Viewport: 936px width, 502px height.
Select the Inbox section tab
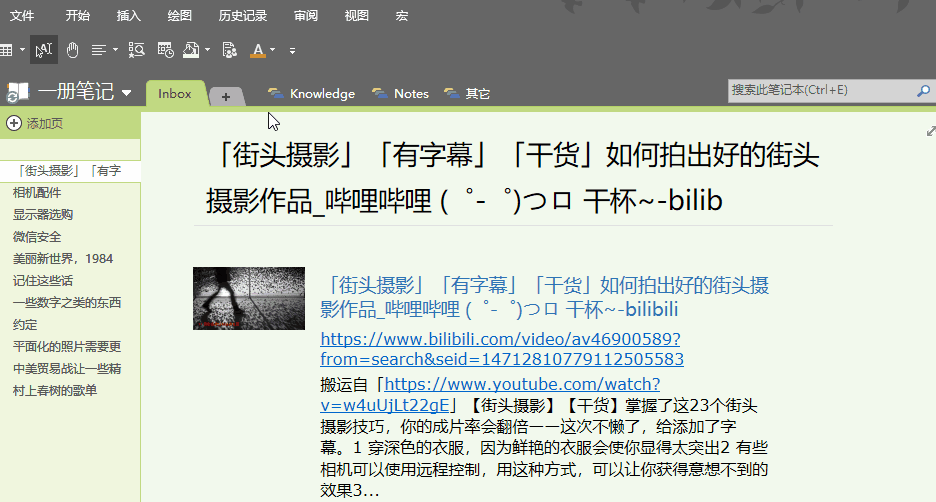(175, 94)
